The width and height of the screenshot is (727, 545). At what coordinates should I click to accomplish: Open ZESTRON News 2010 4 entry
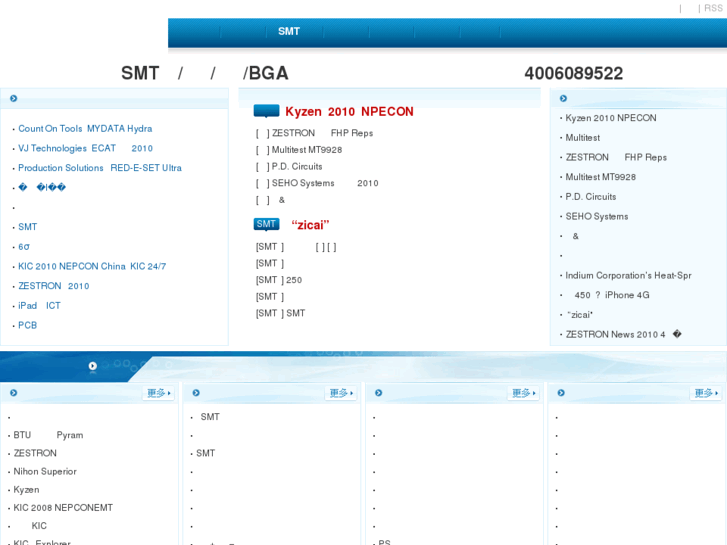pos(623,334)
